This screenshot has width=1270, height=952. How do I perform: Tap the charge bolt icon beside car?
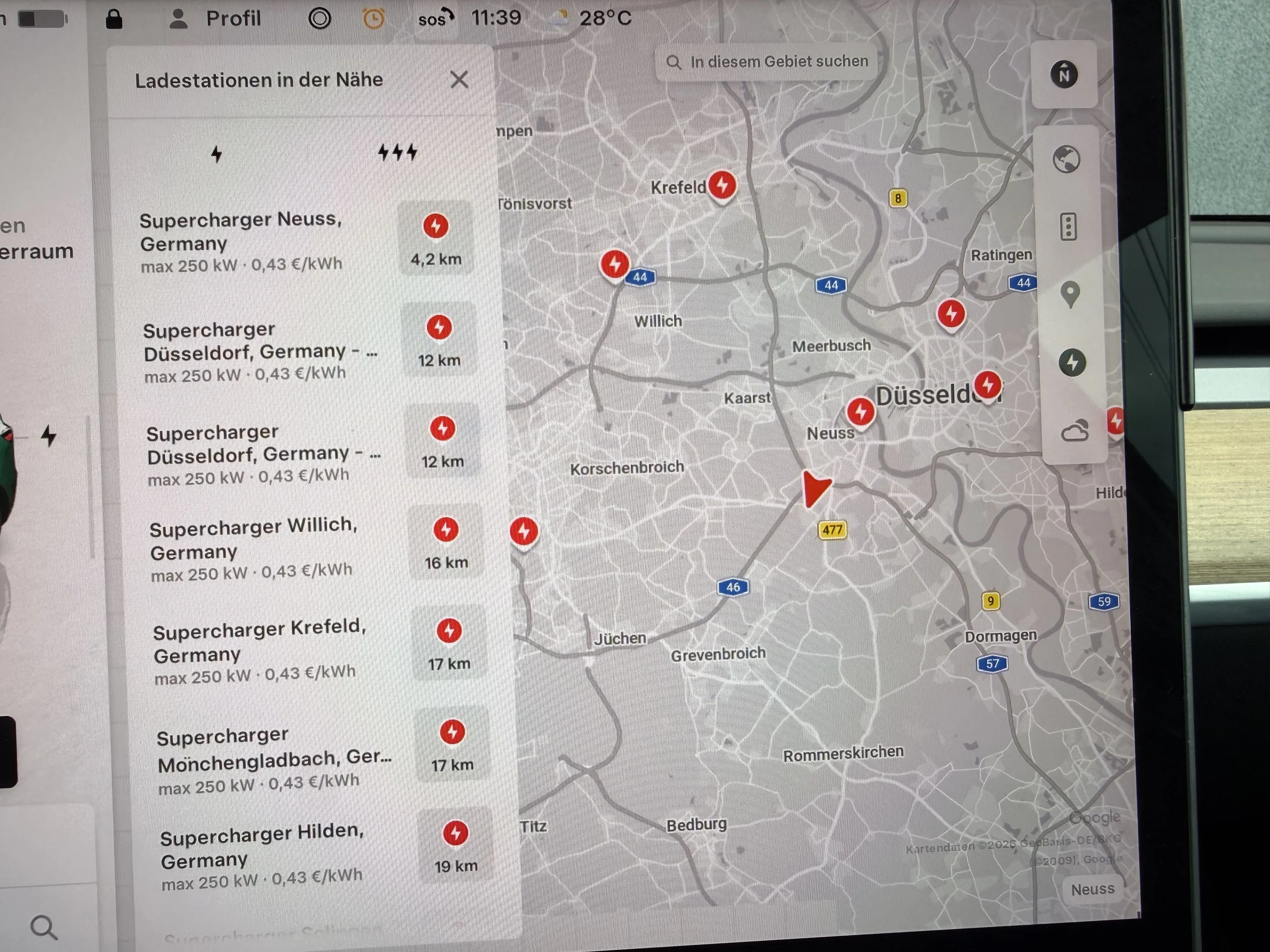point(49,436)
